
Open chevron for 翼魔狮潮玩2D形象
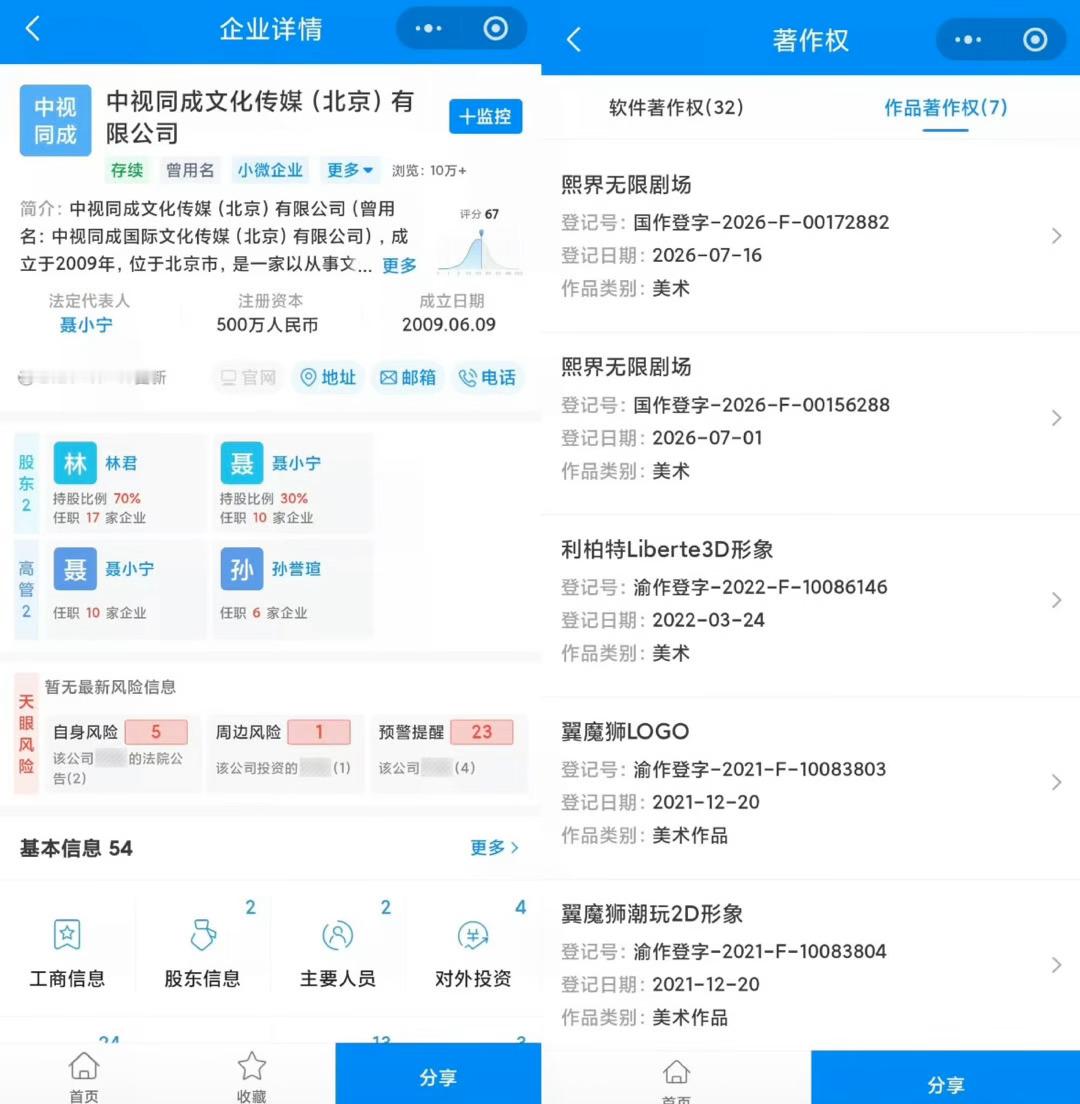tap(1056, 965)
